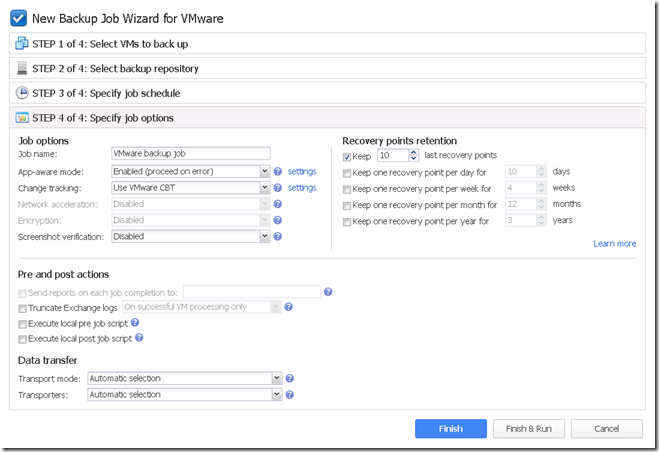Open help for Screenshot verification
659x452 pixels.
(x=277, y=237)
